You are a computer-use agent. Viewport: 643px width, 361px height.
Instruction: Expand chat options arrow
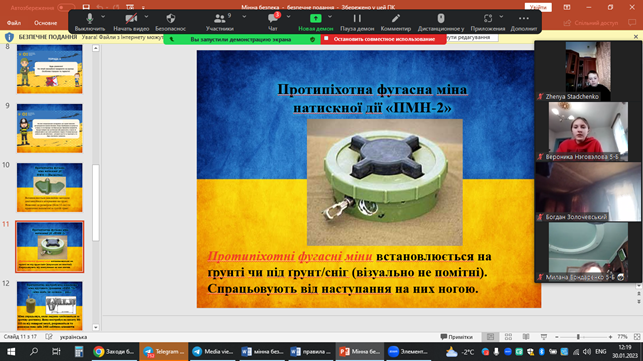288,17
